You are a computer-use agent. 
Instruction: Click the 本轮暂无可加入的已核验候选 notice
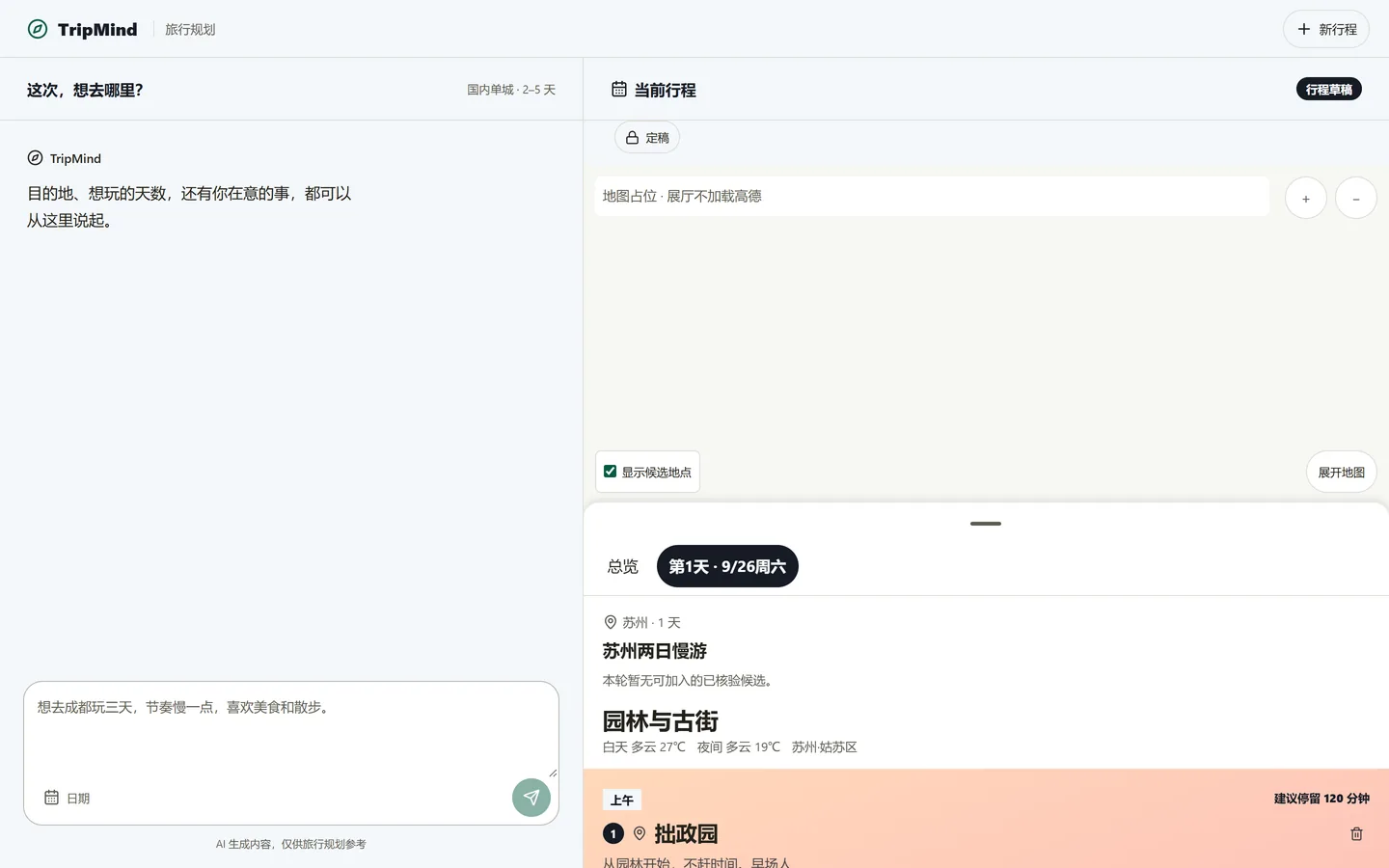click(689, 681)
